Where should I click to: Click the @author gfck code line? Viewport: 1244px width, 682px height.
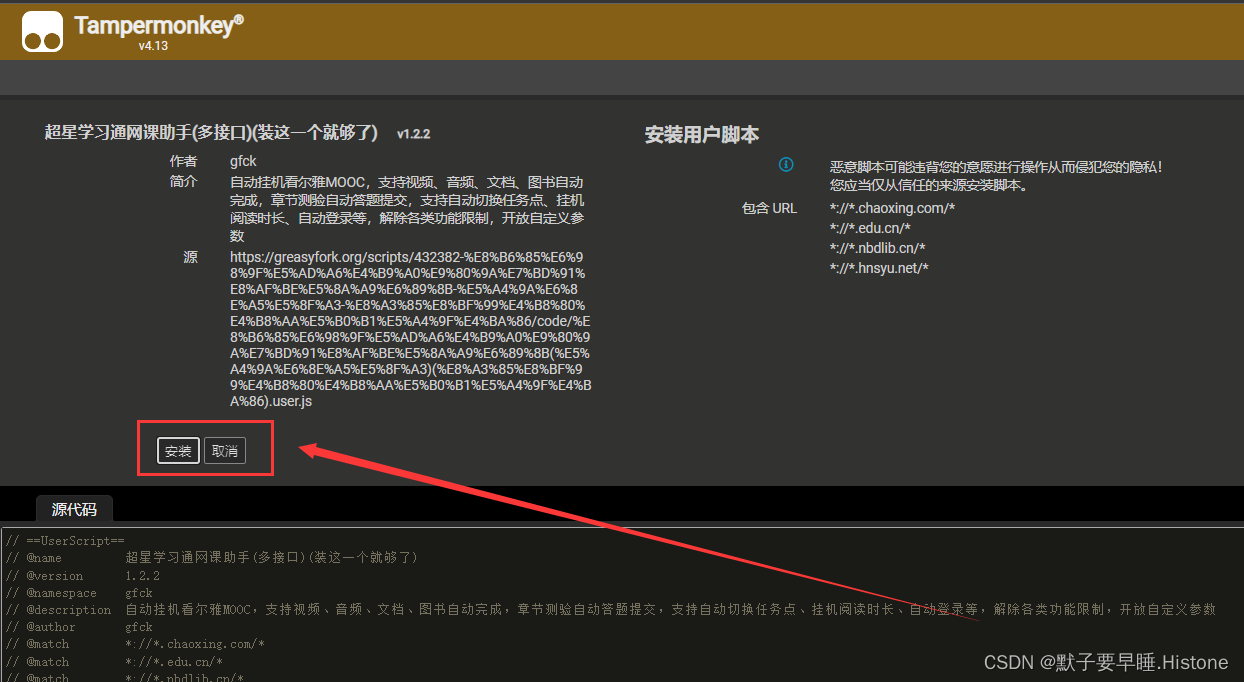(80, 627)
